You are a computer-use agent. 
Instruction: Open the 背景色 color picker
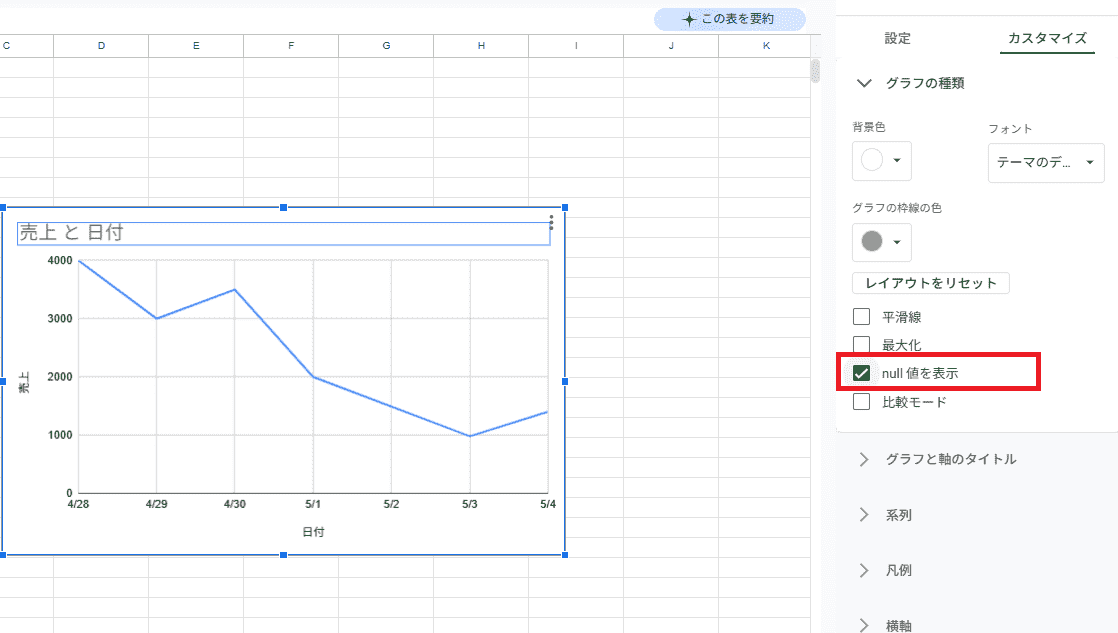[881, 160]
